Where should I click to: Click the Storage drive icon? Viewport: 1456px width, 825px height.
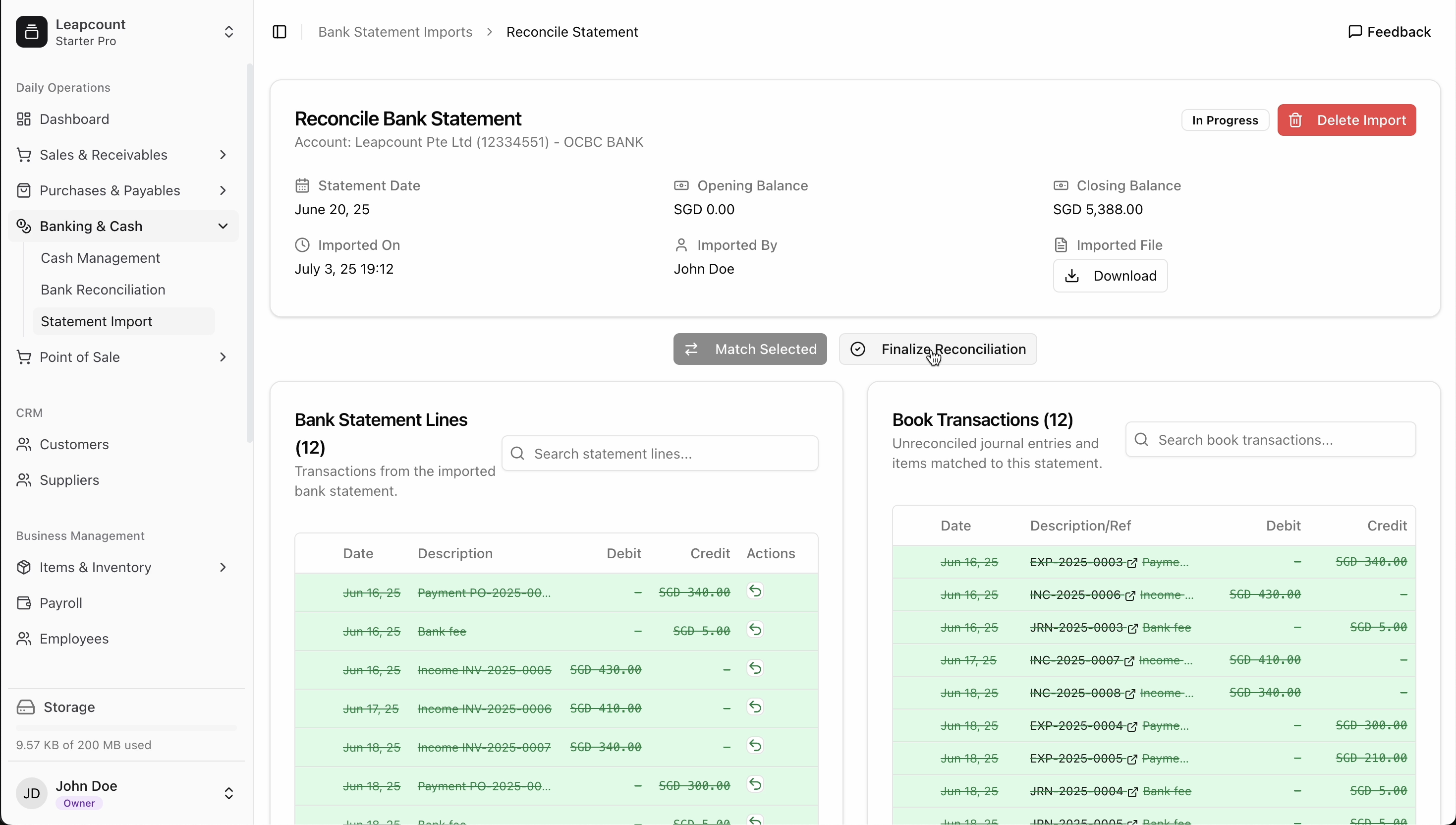click(x=25, y=707)
